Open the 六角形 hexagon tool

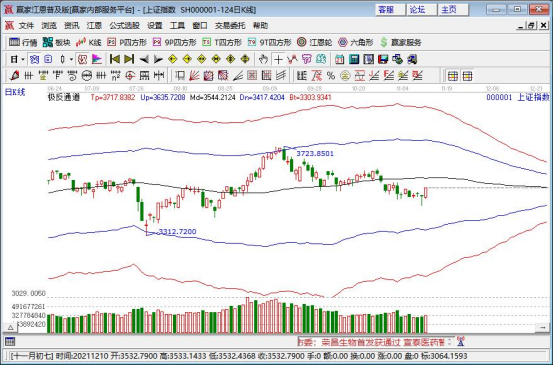tap(356, 42)
